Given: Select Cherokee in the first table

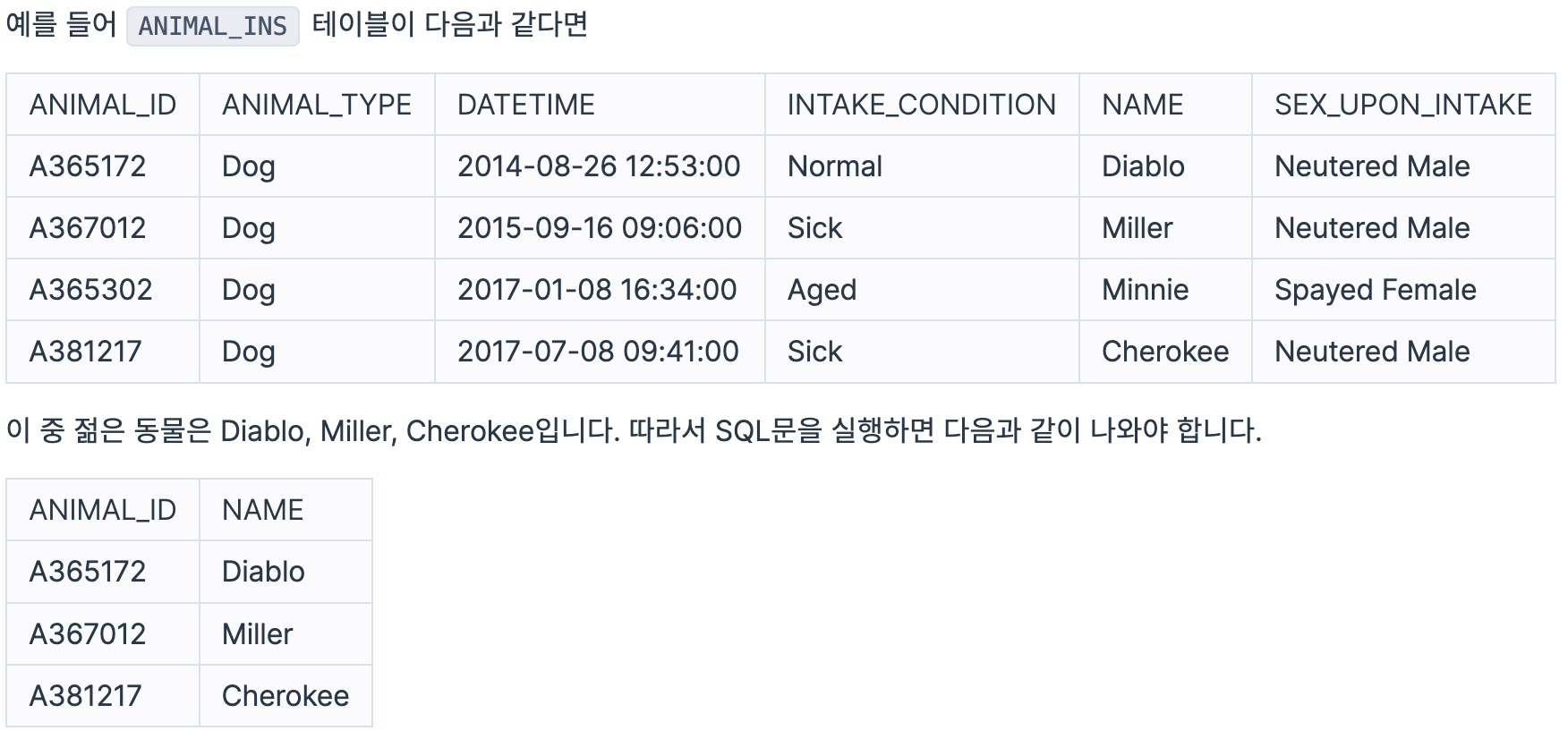Looking at the screenshot, I should click(1165, 352).
